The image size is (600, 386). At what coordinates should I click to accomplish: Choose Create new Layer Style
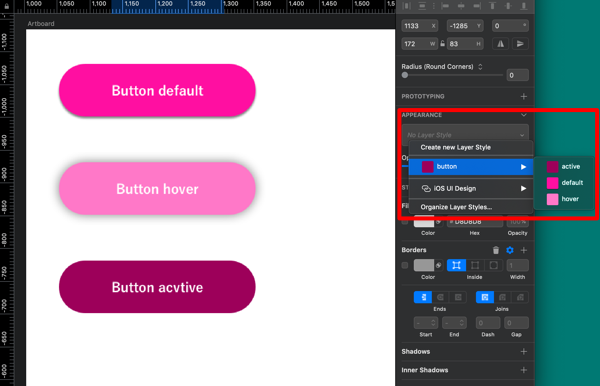(471, 147)
